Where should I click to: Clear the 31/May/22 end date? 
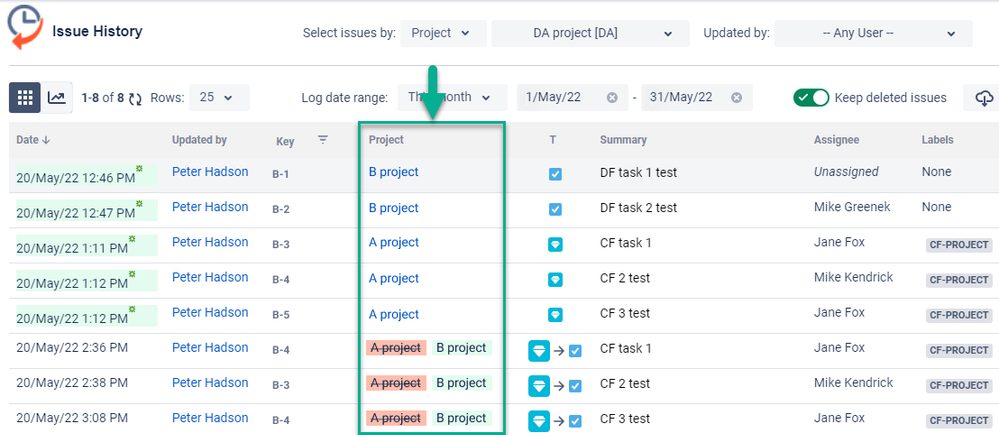tap(736, 97)
